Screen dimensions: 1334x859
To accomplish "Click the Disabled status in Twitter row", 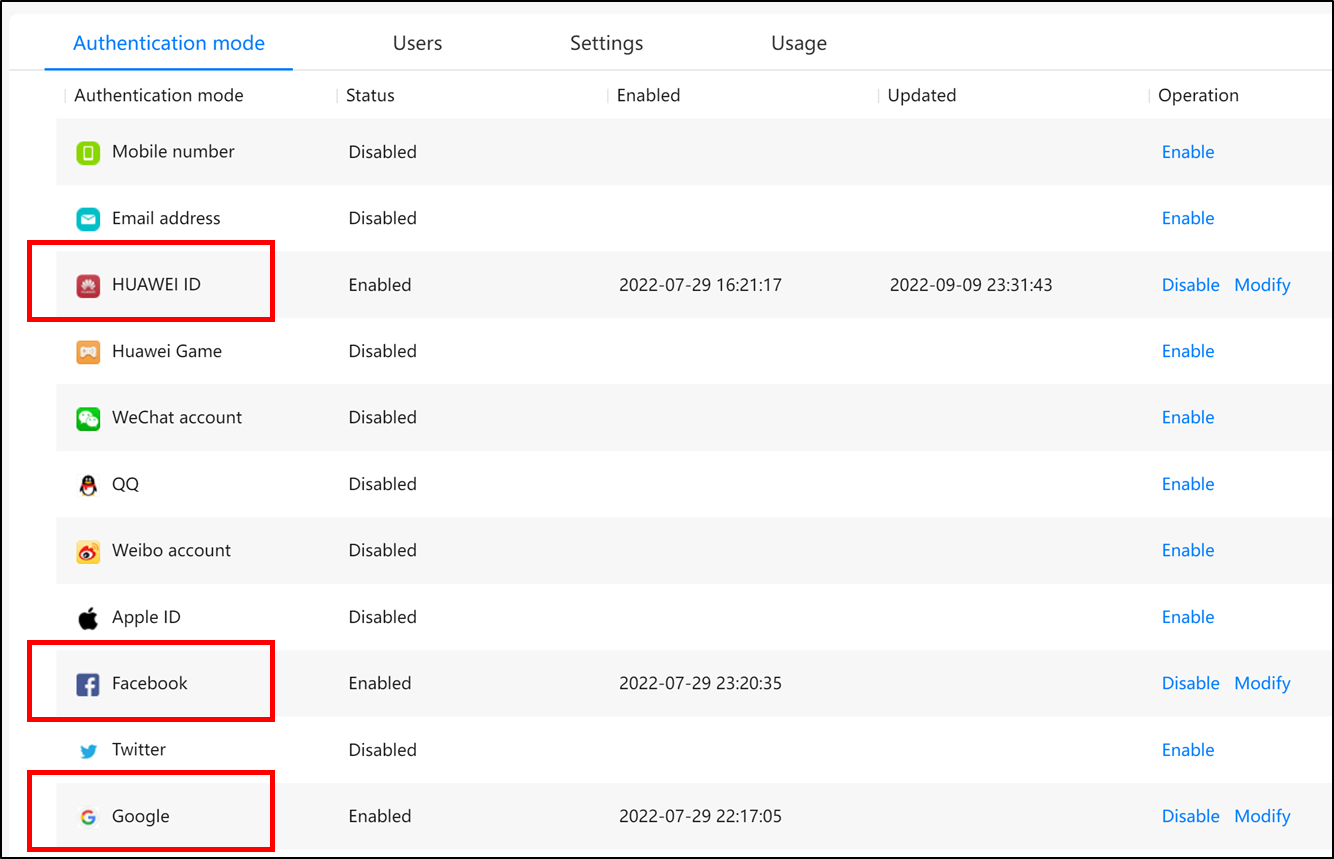I will coord(382,750).
